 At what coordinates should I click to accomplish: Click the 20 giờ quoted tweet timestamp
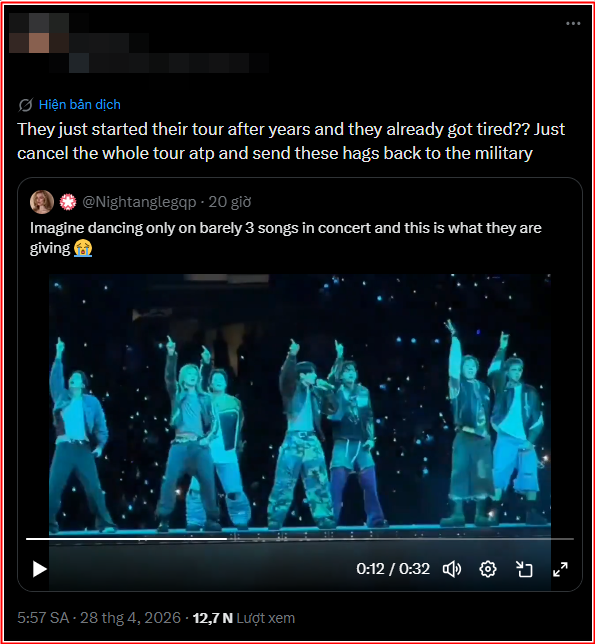[230, 202]
